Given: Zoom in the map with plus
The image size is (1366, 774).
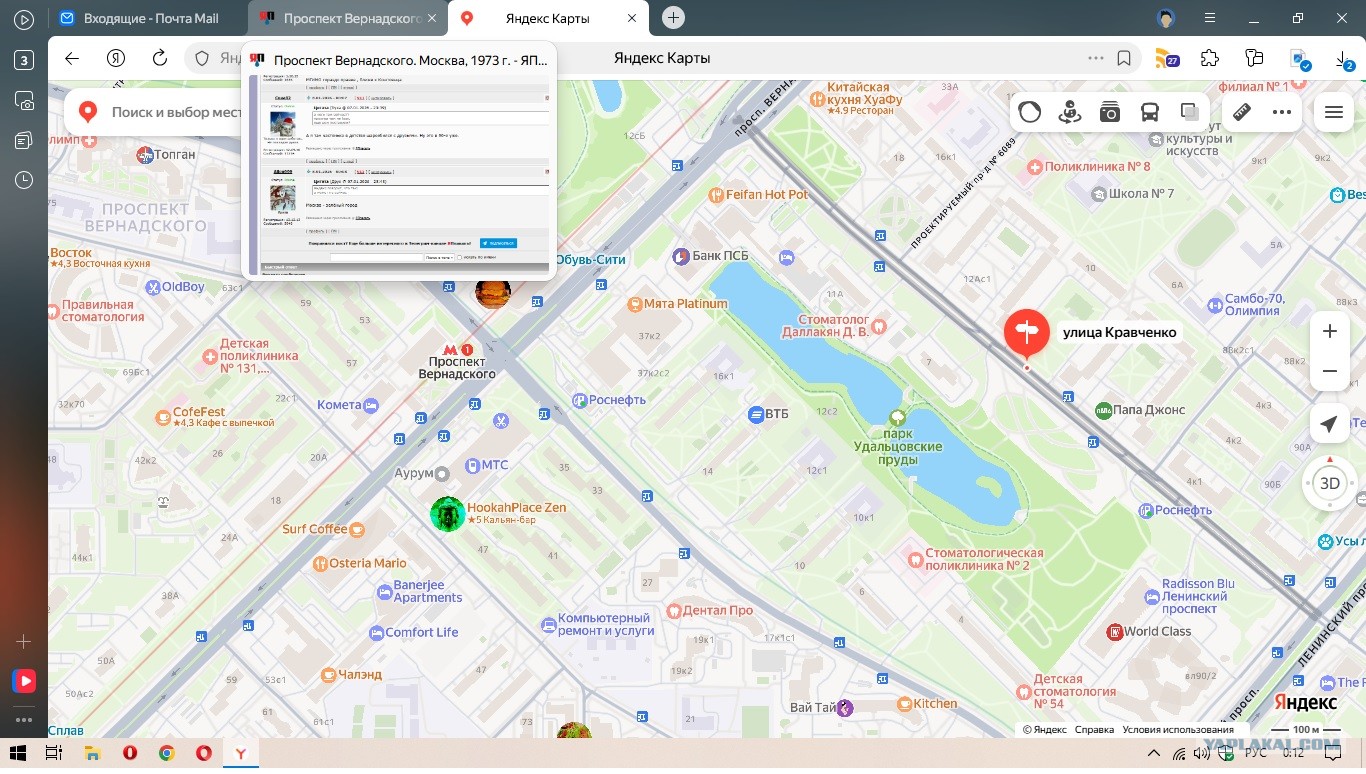Looking at the screenshot, I should tap(1329, 331).
